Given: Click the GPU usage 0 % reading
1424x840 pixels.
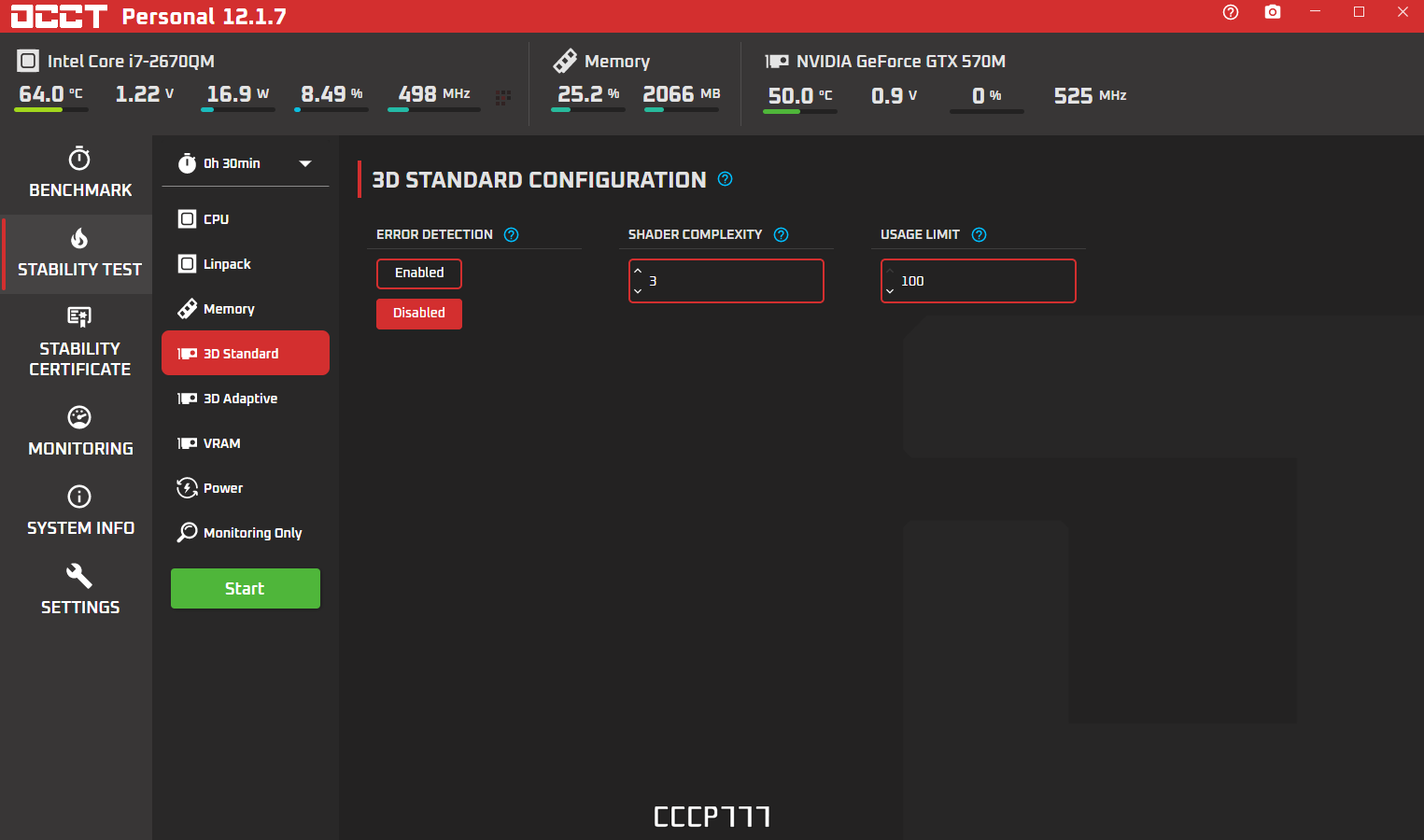Looking at the screenshot, I should click(987, 96).
